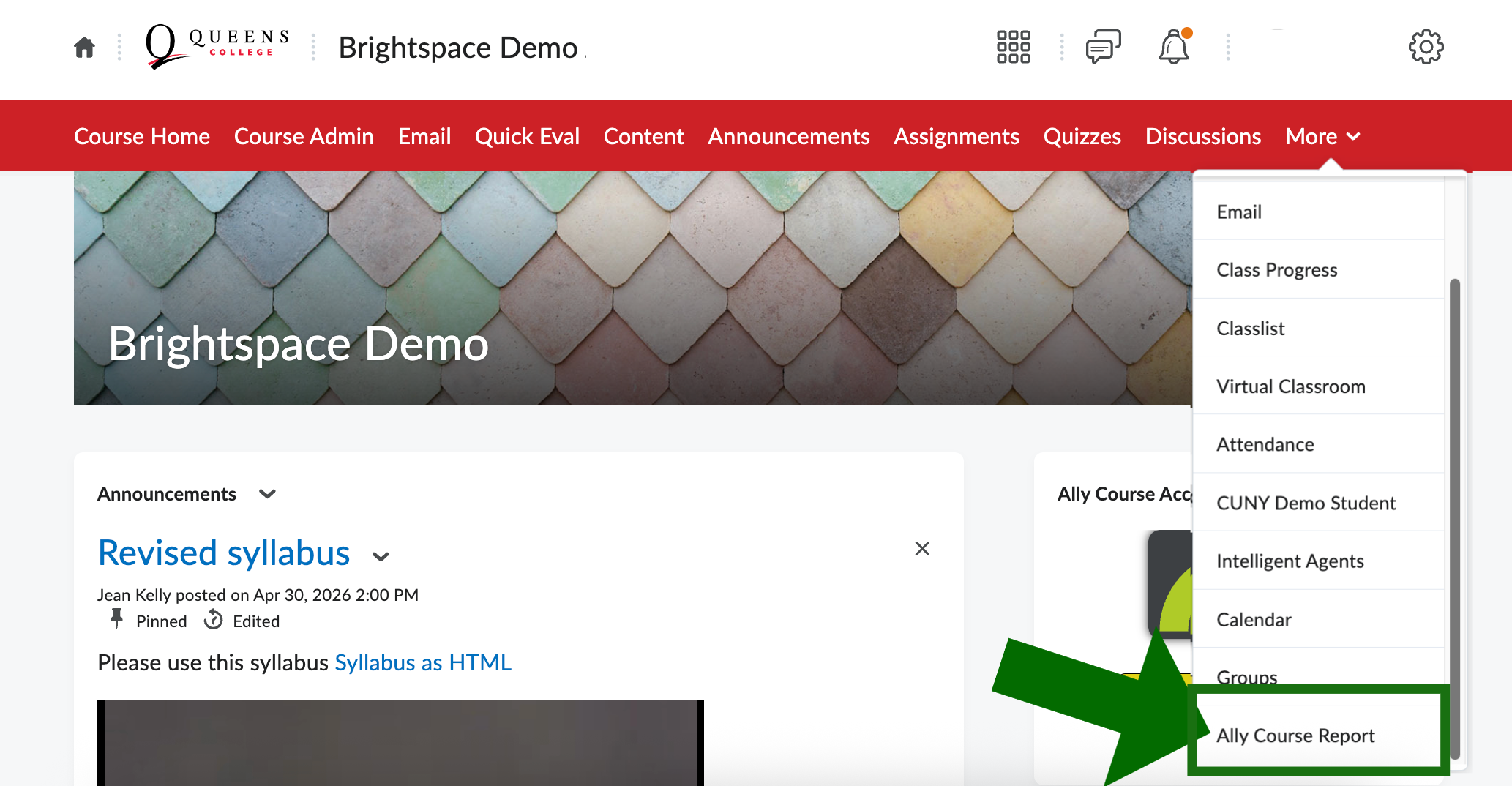Open the message alerts chat icon
This screenshot has height=786, width=1512.
pyautogui.click(x=1103, y=47)
